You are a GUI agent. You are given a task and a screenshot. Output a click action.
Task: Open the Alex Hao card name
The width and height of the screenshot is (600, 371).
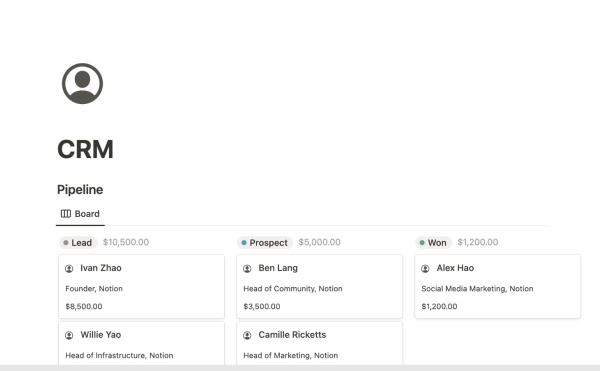(x=455, y=268)
